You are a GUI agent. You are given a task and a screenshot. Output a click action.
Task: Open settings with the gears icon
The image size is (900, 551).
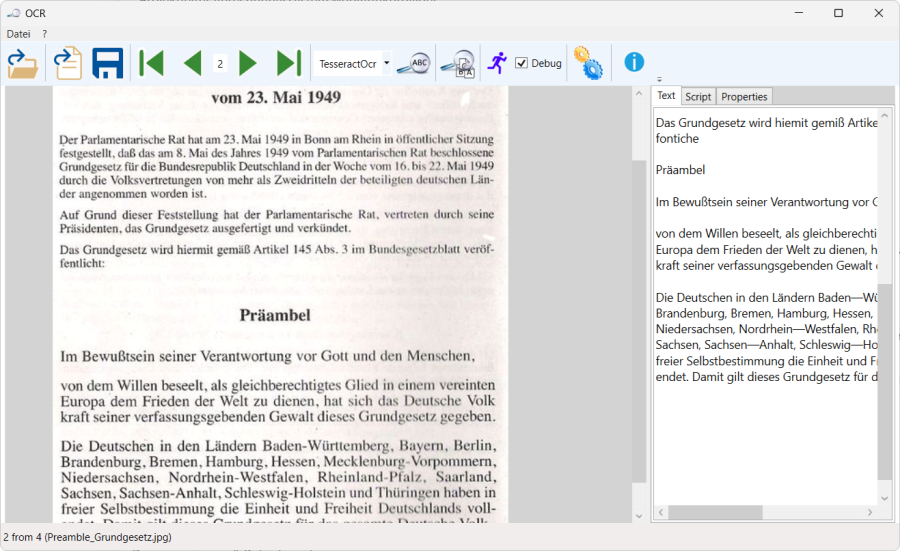point(587,63)
